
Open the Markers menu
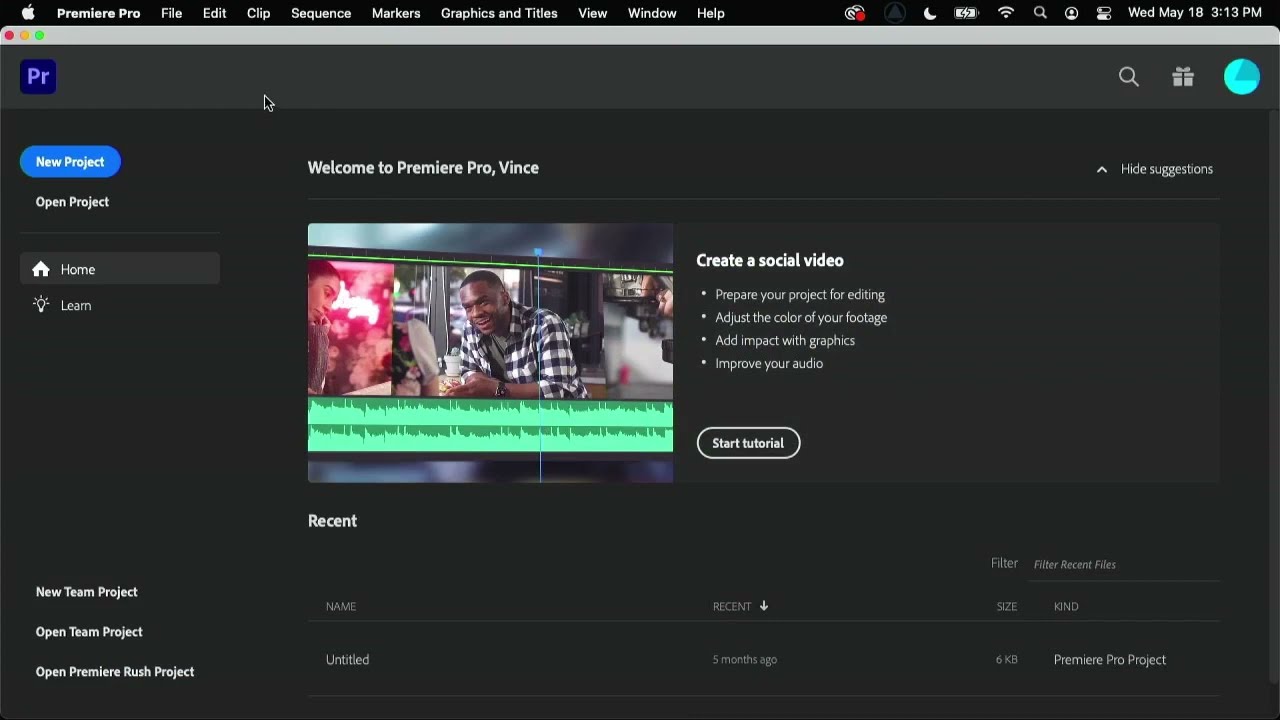(x=396, y=13)
